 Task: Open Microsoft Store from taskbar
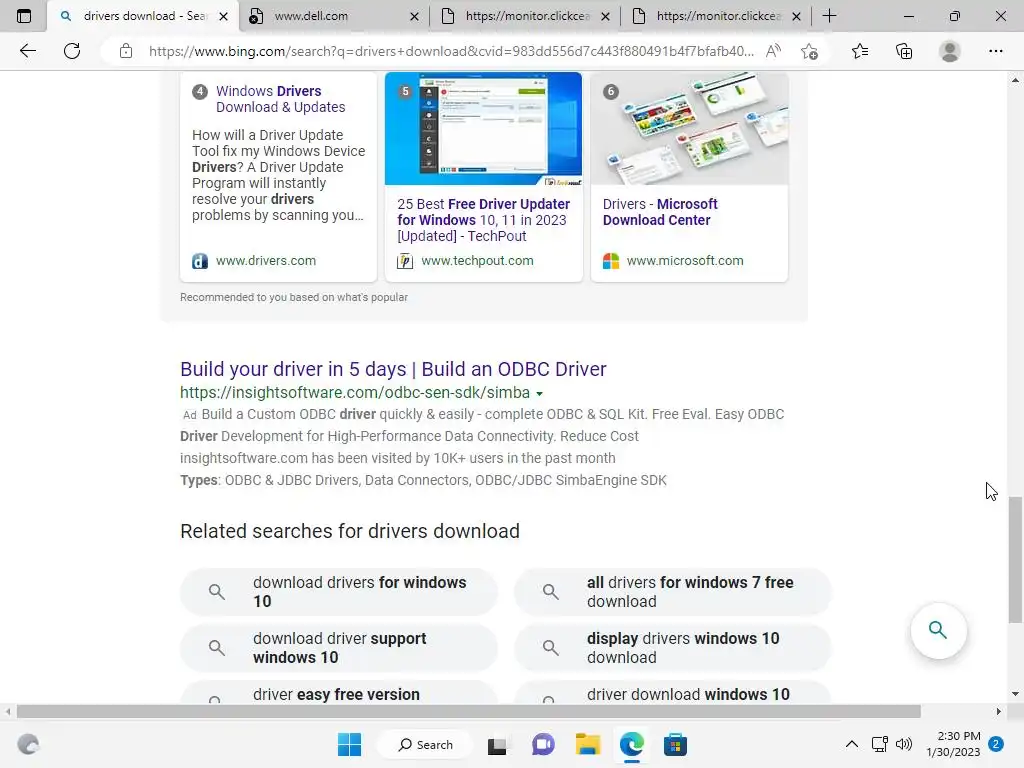675,744
